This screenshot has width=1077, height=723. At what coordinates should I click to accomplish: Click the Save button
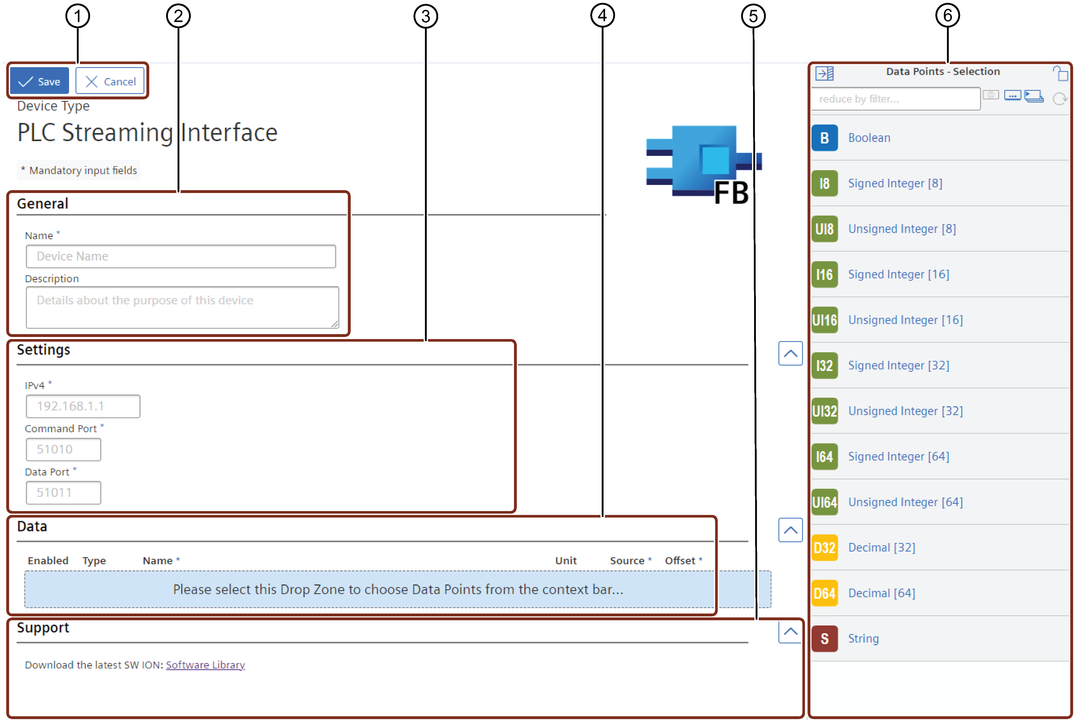pyautogui.click(x=40, y=82)
